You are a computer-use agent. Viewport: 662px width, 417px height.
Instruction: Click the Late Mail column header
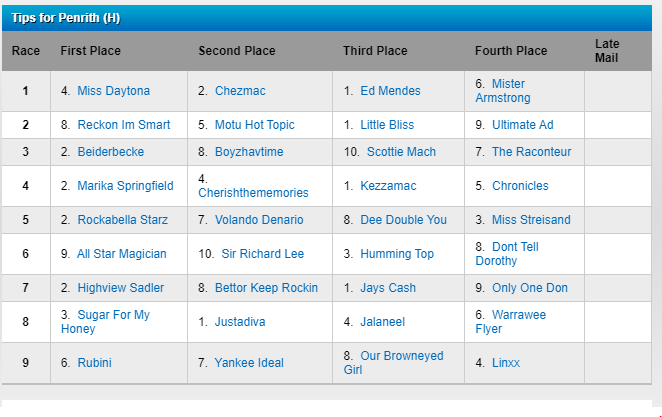click(x=607, y=51)
